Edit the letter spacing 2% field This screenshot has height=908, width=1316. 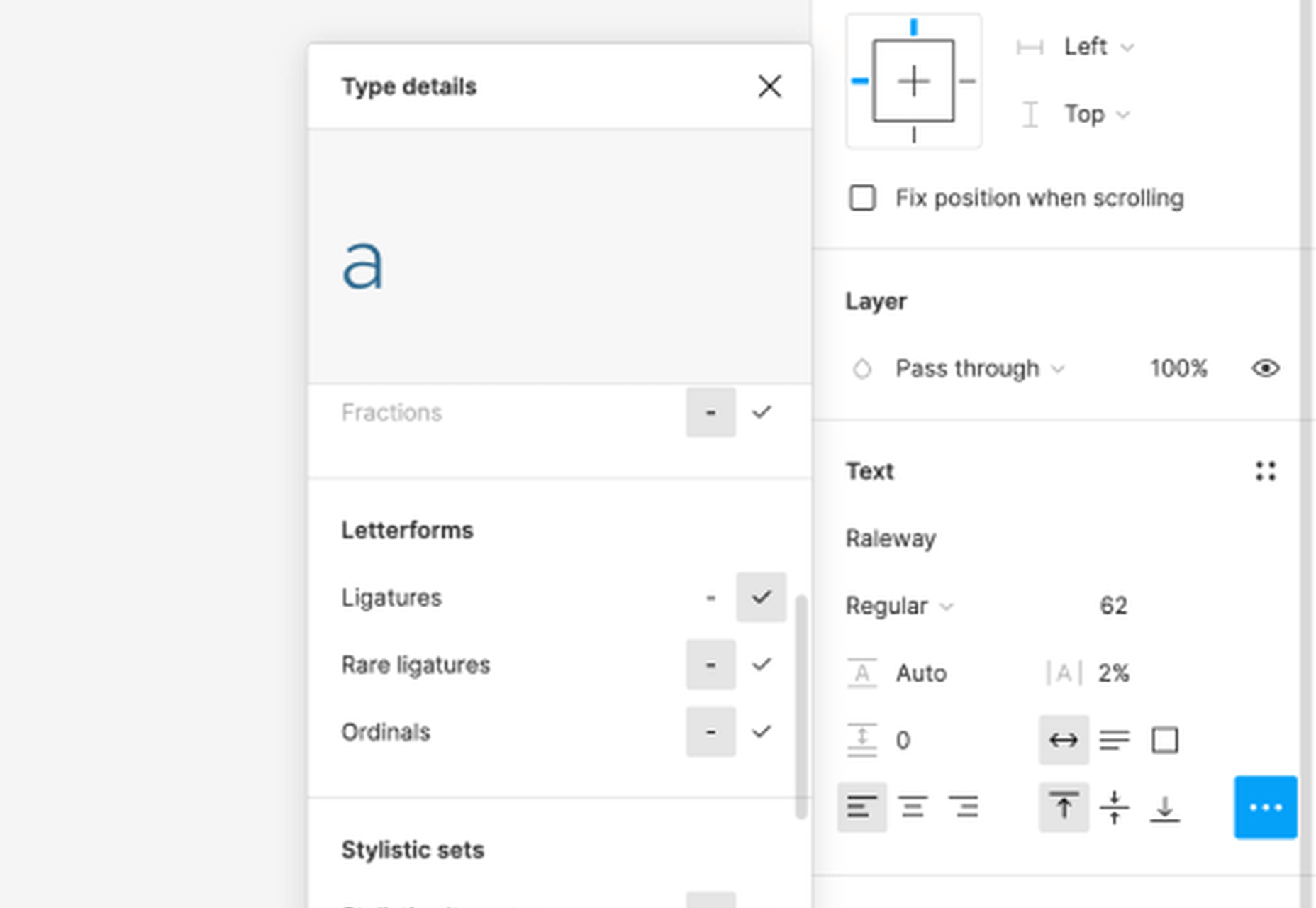click(x=1113, y=673)
